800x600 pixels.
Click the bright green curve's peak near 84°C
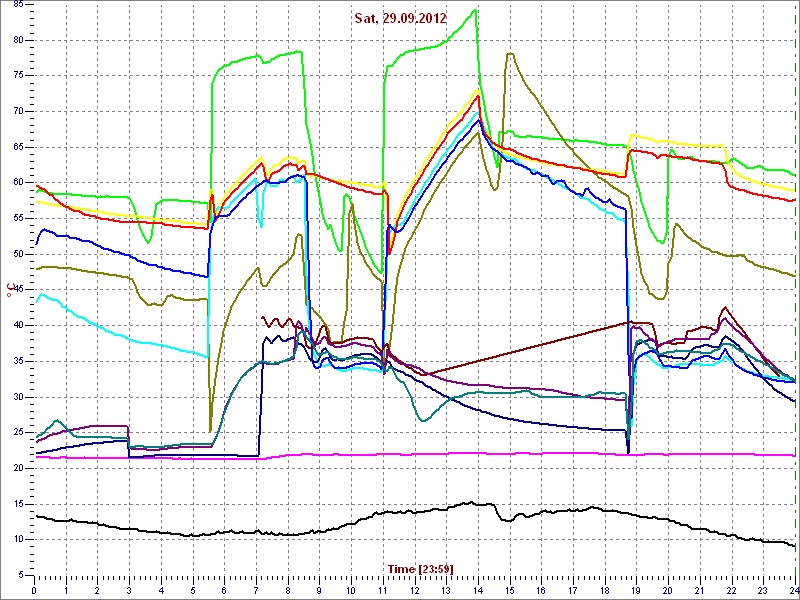[476, 10]
